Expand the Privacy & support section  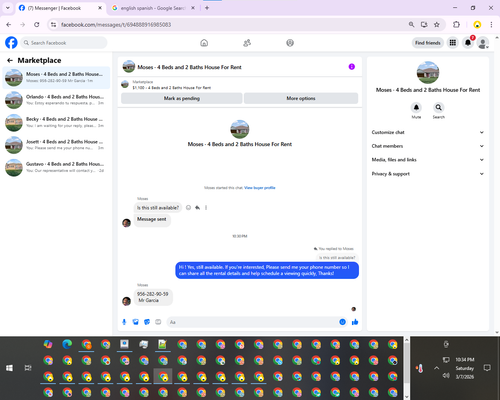click(x=428, y=174)
